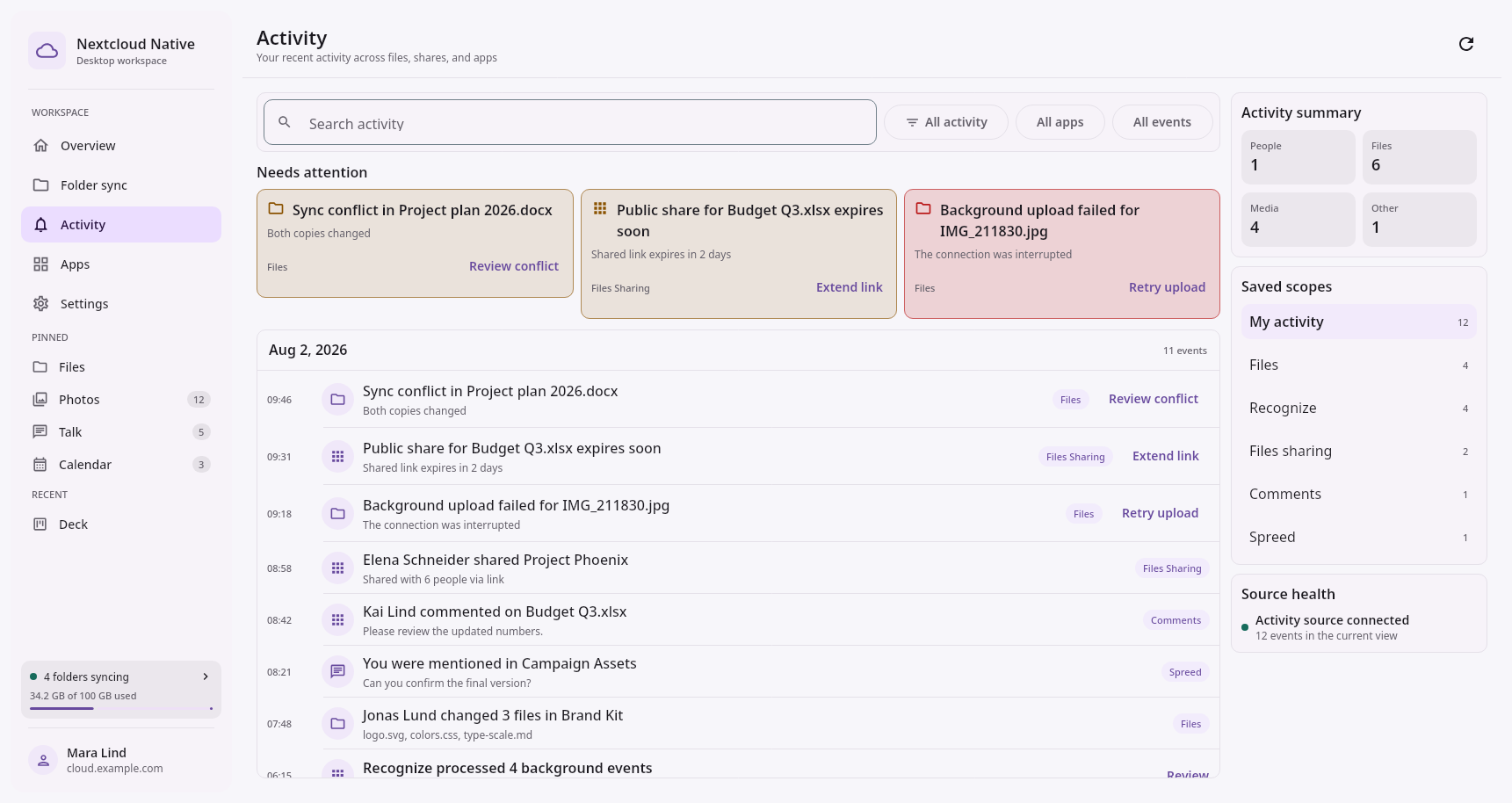The height and width of the screenshot is (803, 1512).
Task: Click the storage usage progress bar
Action: pyautogui.click(x=121, y=708)
